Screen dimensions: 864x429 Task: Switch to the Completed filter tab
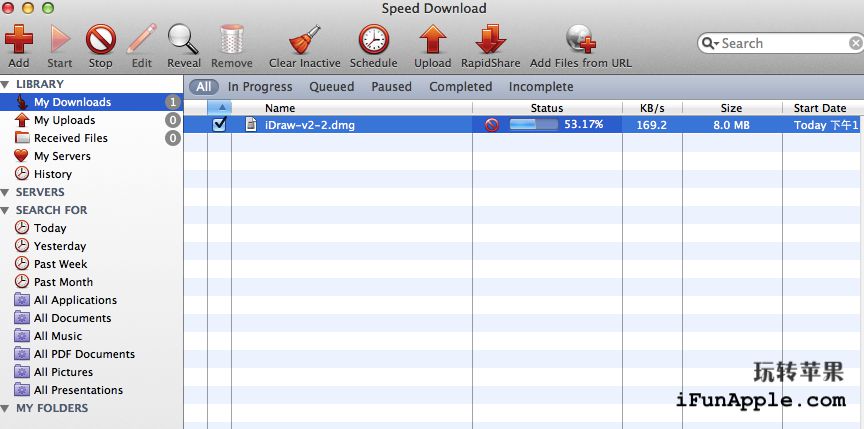click(461, 87)
